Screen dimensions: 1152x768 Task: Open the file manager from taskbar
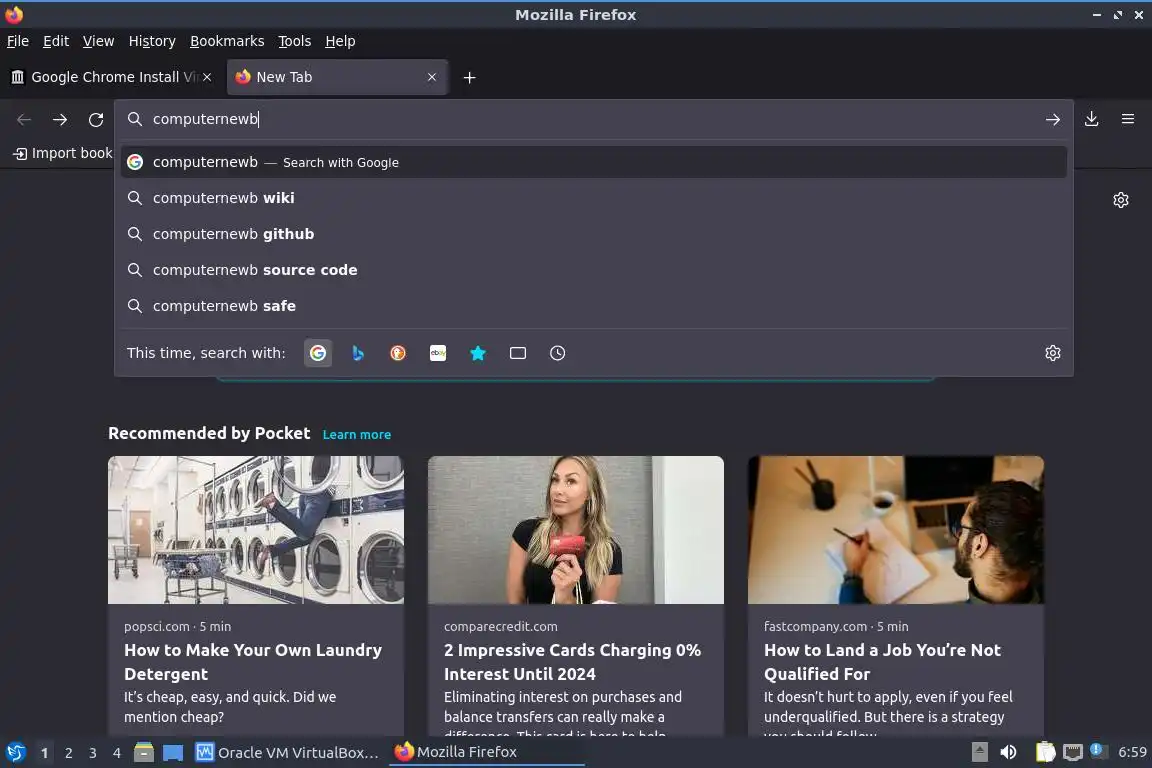pyautogui.click(x=144, y=753)
